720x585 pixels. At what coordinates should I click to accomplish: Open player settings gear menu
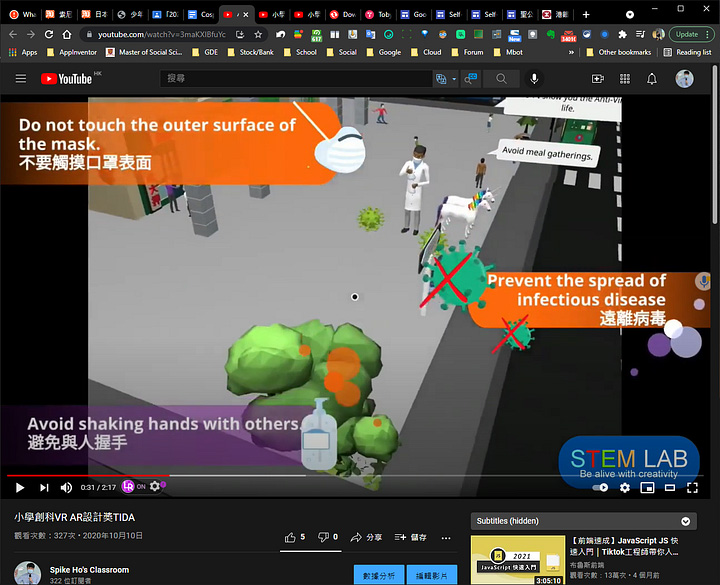625,487
